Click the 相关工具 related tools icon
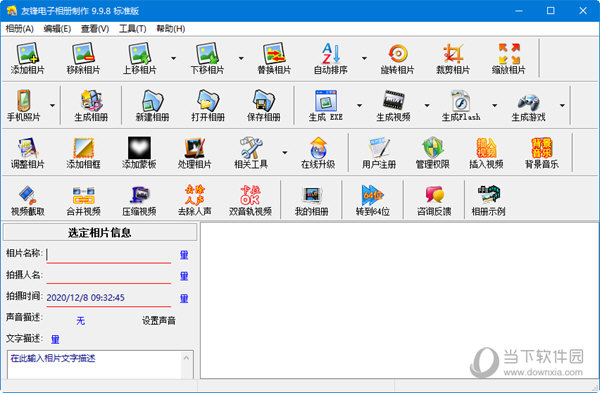Image resolution: width=600 pixels, height=393 pixels. coord(251,153)
